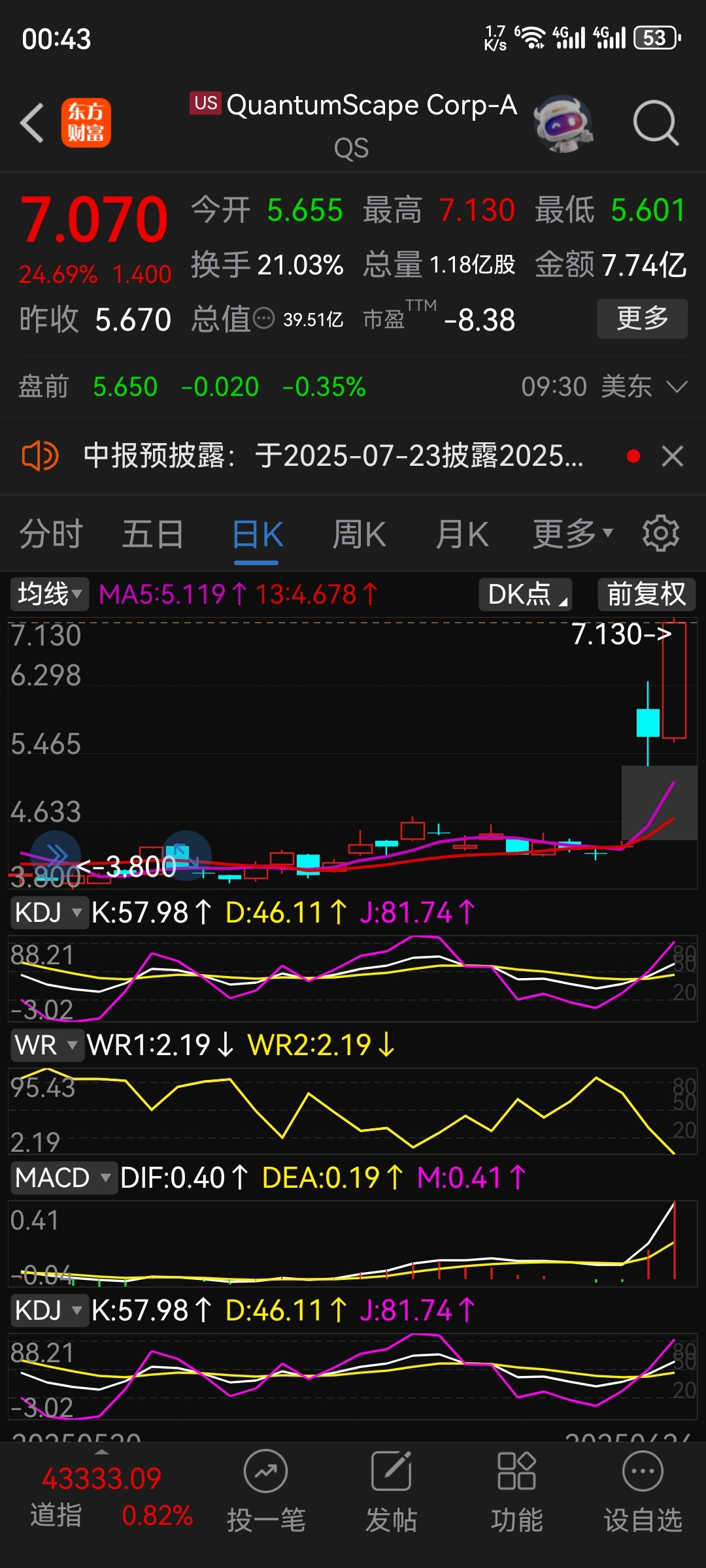Dismiss the 中报预披露 notice banner
The width and height of the screenshot is (706, 1568).
(672, 456)
